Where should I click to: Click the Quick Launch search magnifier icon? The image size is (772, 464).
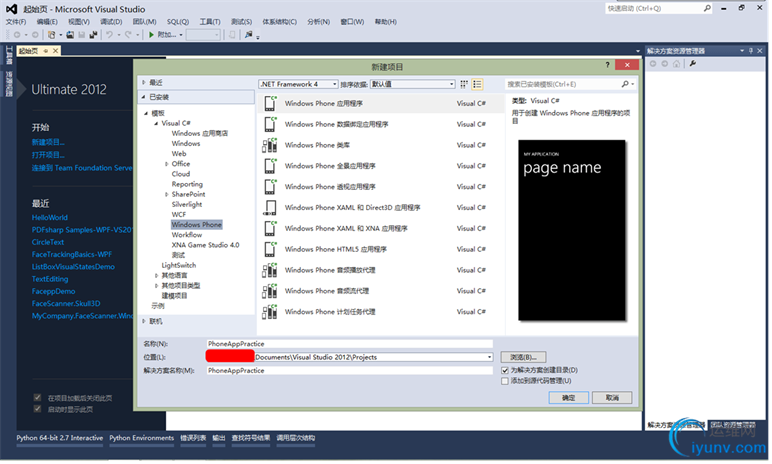pyautogui.click(x=708, y=8)
